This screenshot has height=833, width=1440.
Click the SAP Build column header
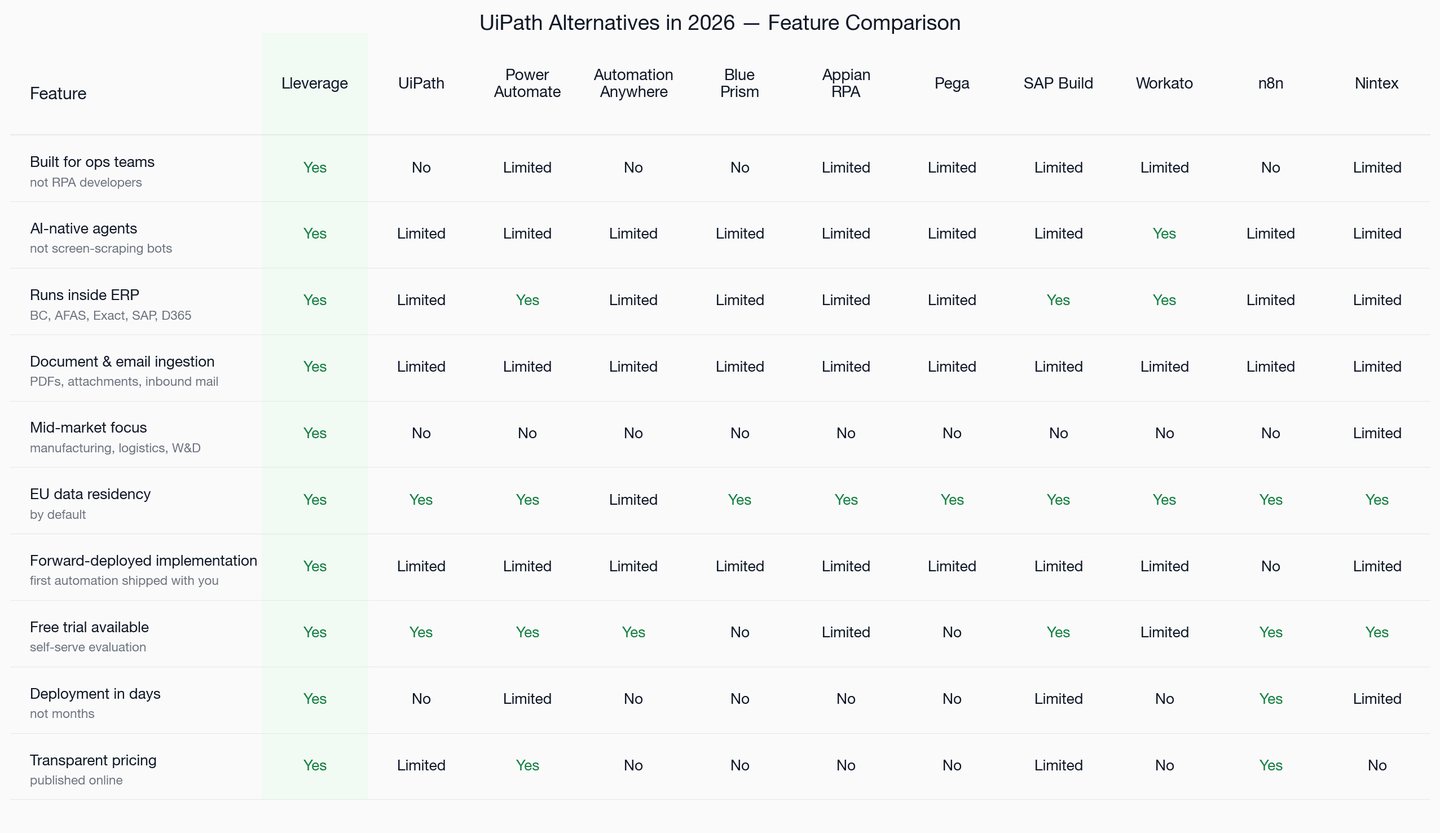pos(1058,83)
